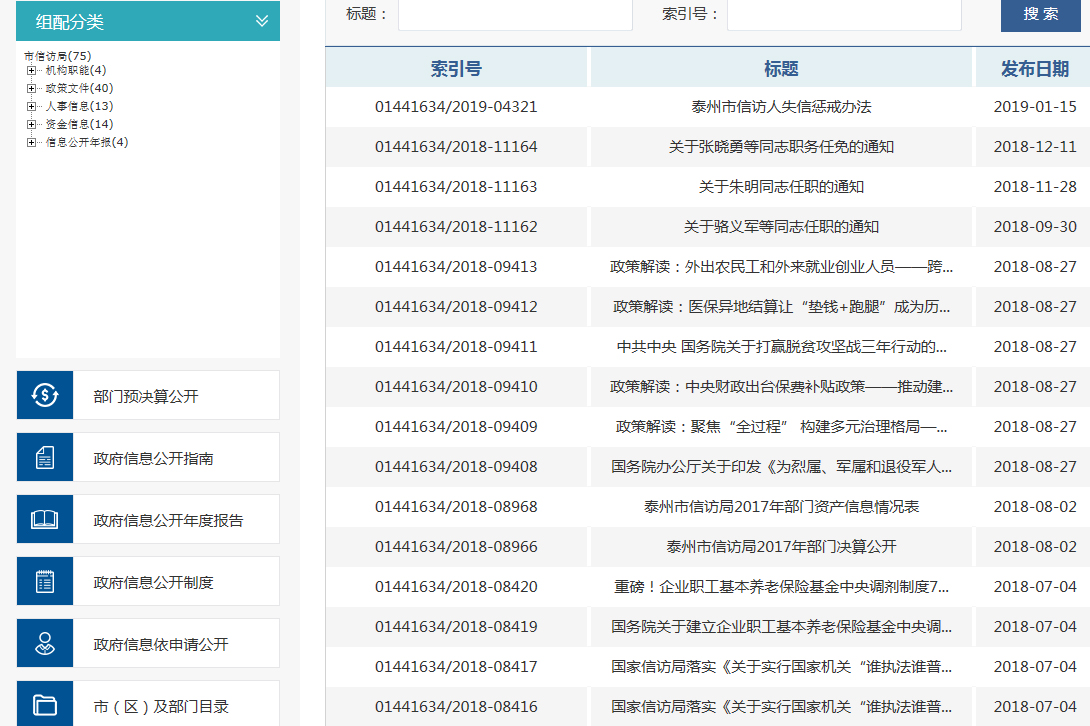
Task: Click the disclosure system notepad icon
Action: pos(45,582)
